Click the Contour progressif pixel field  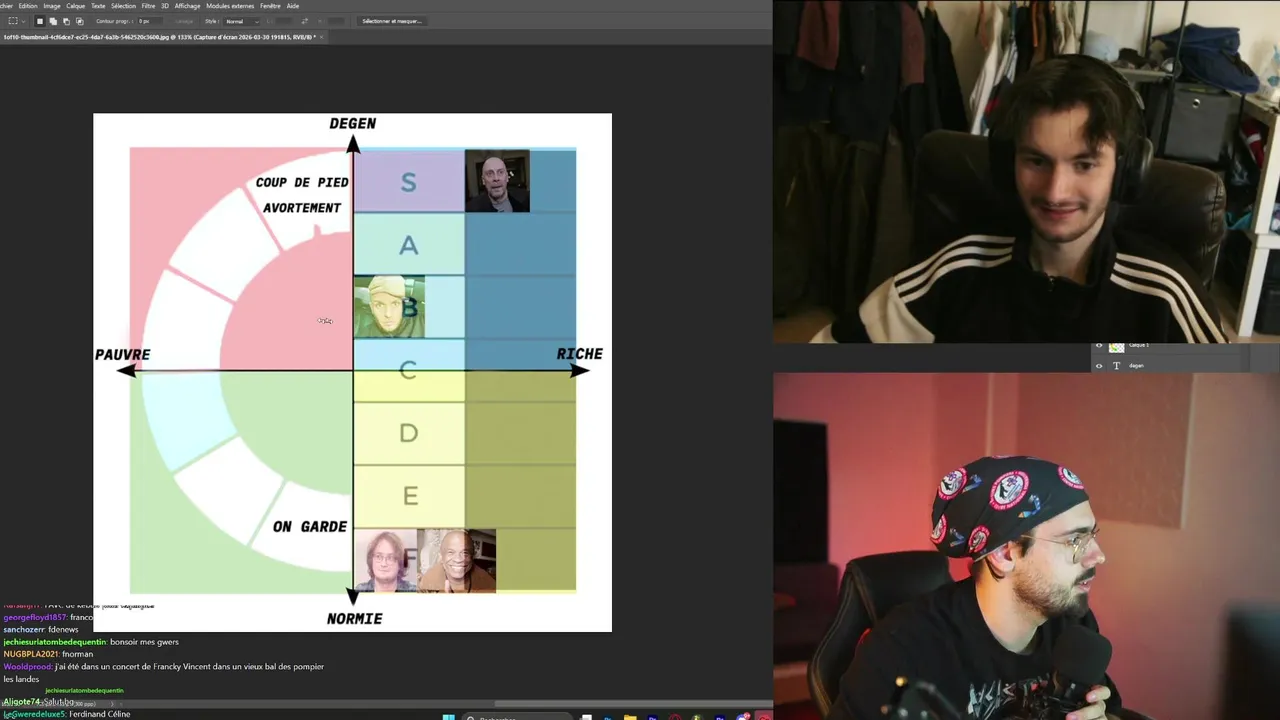(150, 21)
